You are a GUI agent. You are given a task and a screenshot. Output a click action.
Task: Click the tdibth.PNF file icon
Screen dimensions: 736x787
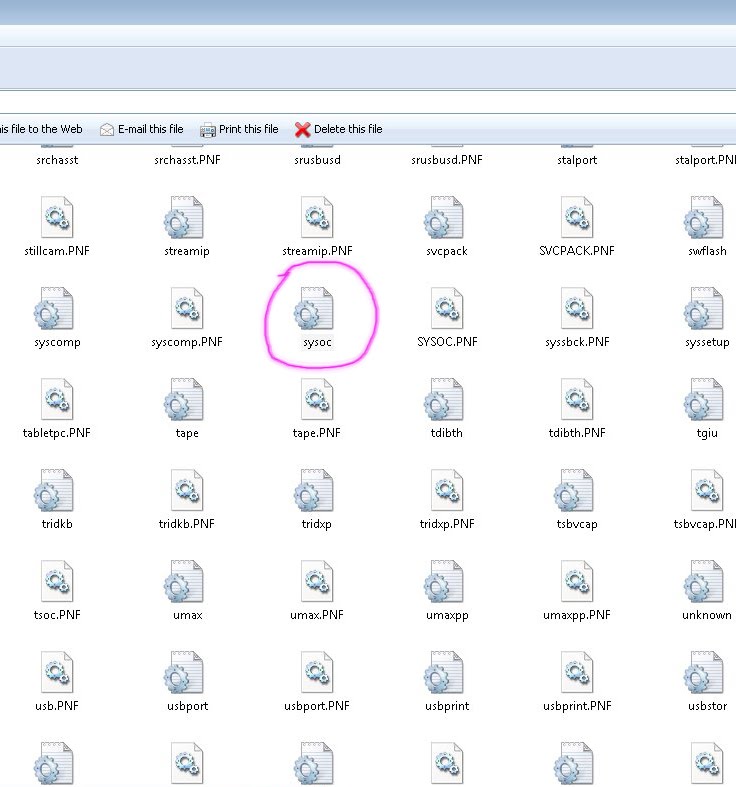coord(577,399)
